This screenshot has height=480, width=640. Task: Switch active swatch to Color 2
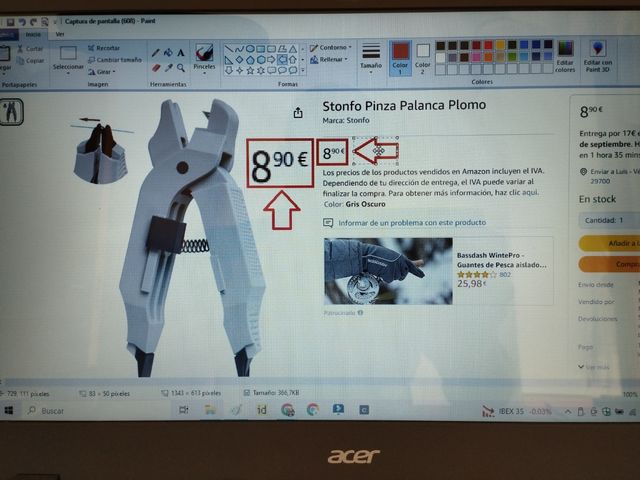[423, 57]
